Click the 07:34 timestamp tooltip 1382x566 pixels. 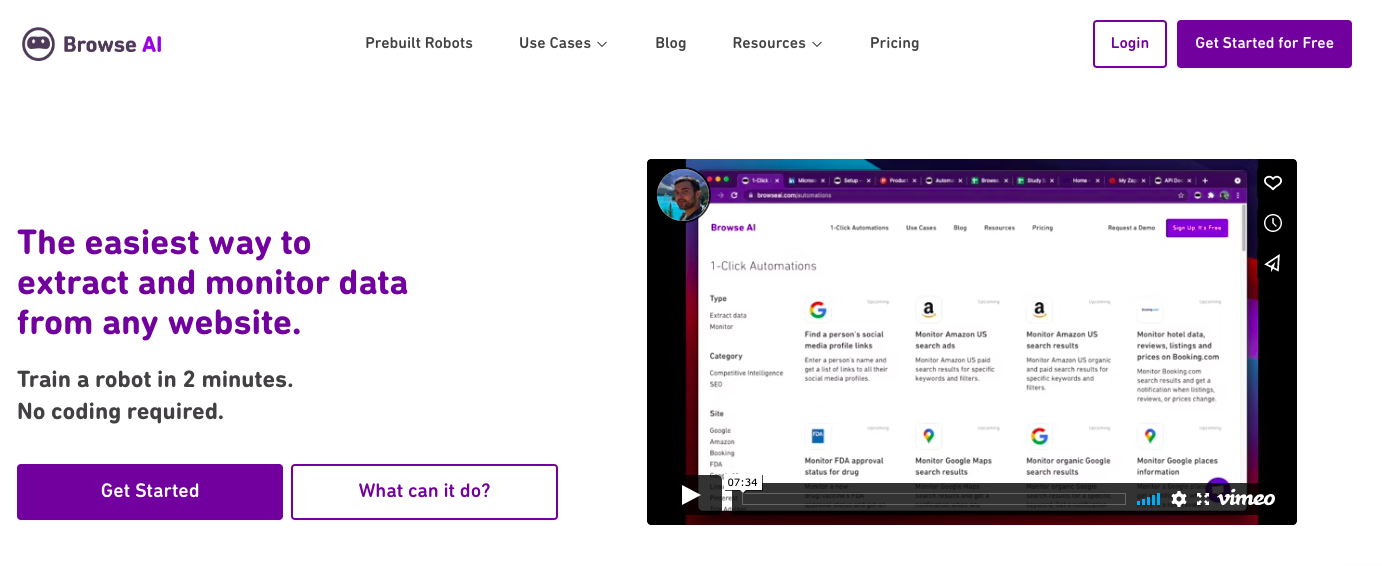[742, 482]
